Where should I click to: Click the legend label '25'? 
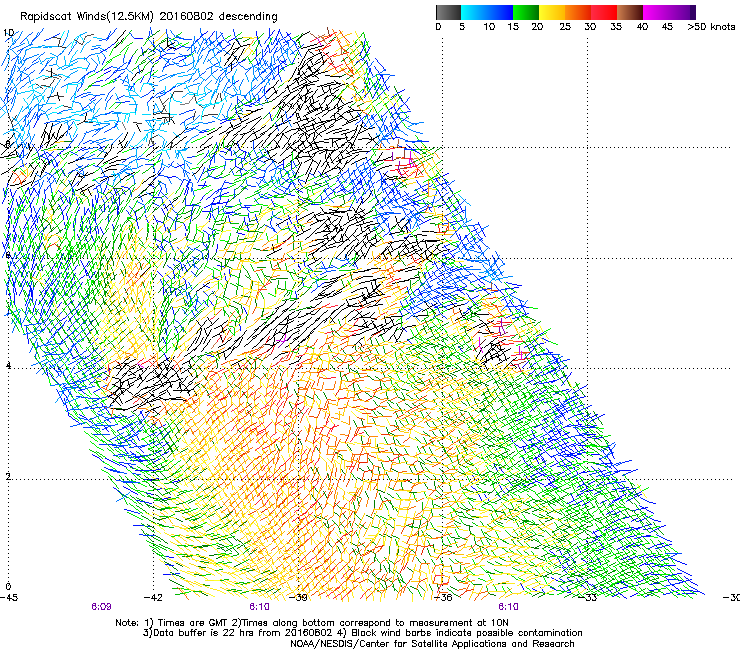point(565,27)
